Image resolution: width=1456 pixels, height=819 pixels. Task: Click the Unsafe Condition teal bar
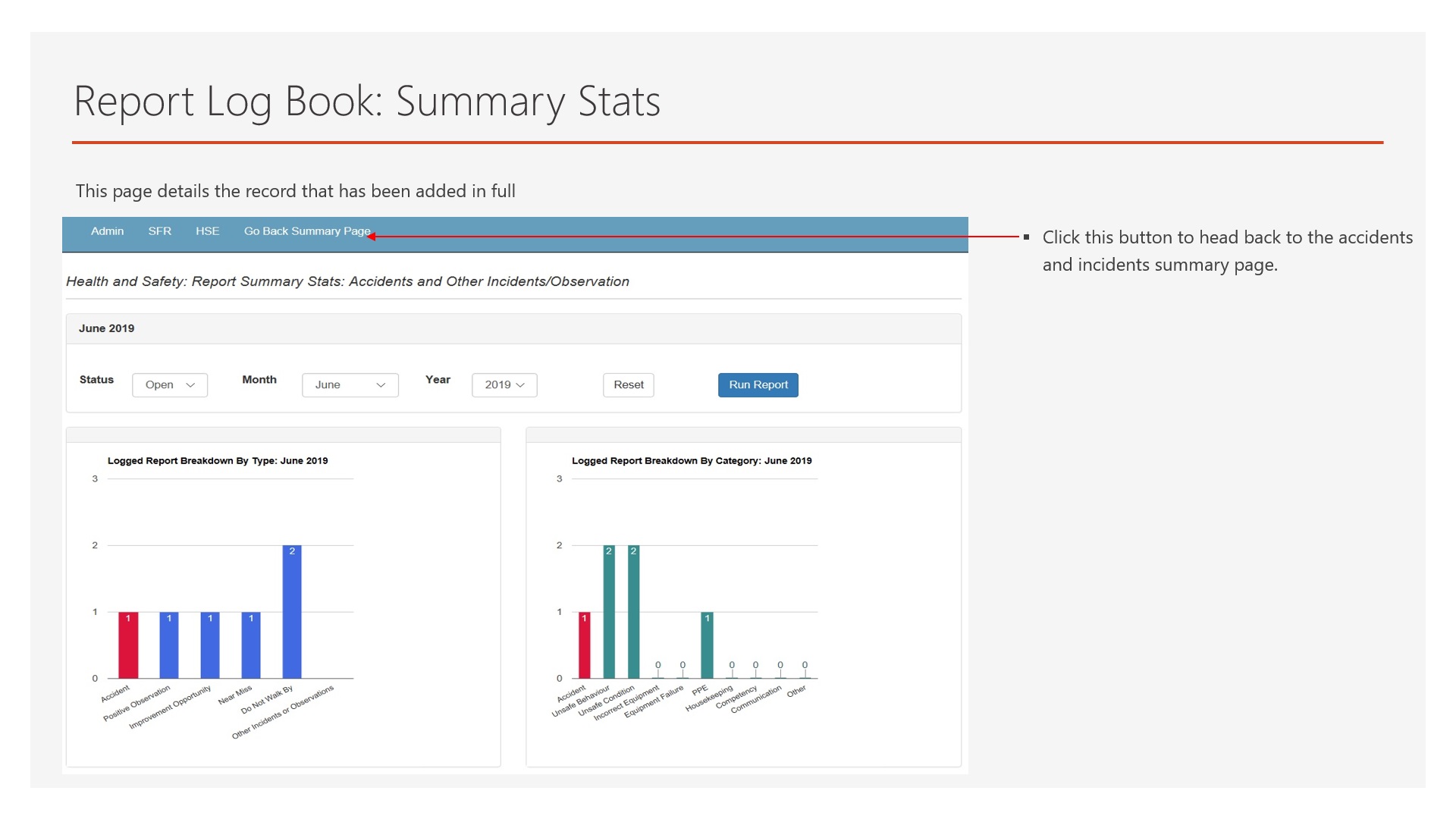click(633, 613)
